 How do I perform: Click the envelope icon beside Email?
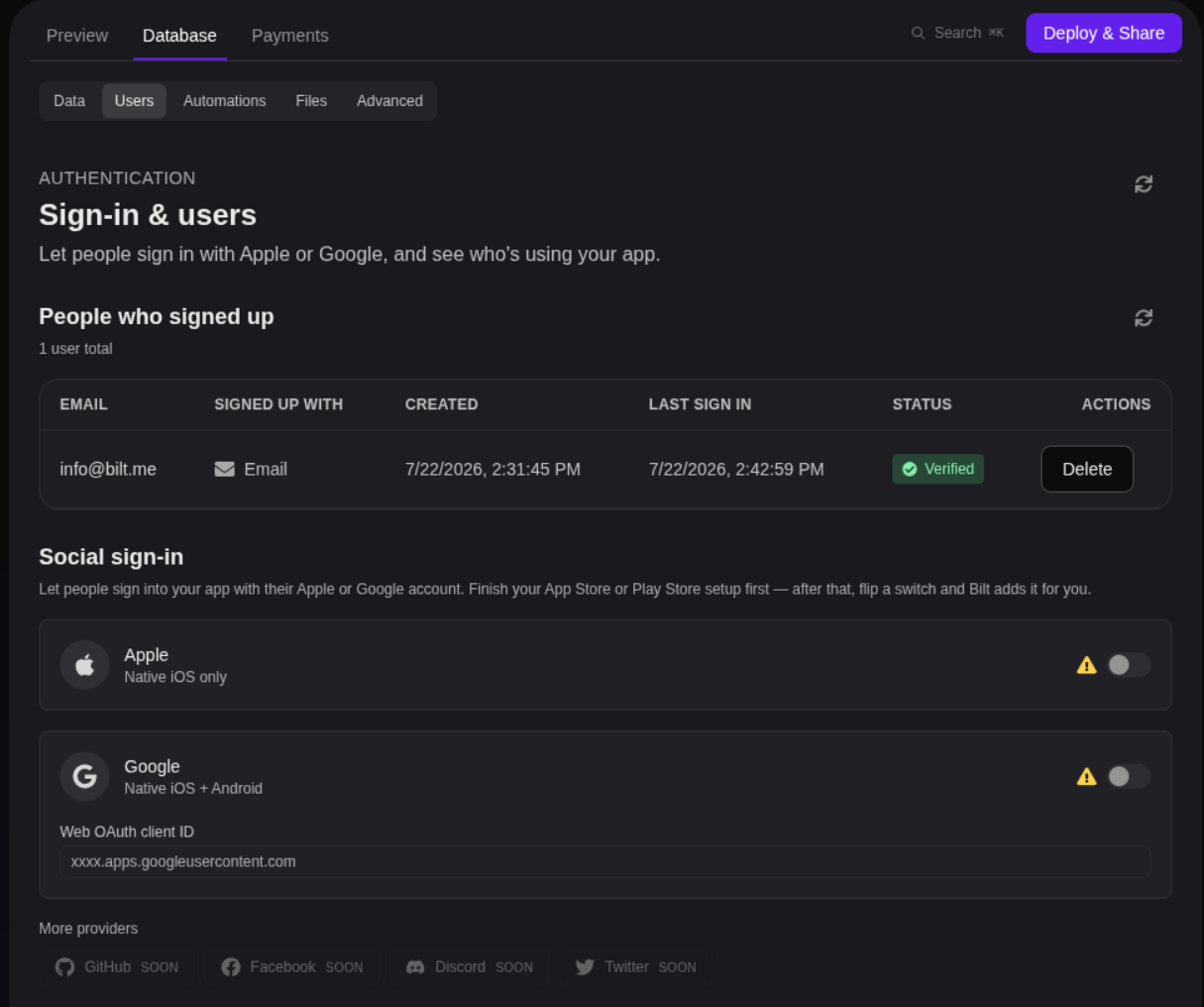tap(225, 469)
